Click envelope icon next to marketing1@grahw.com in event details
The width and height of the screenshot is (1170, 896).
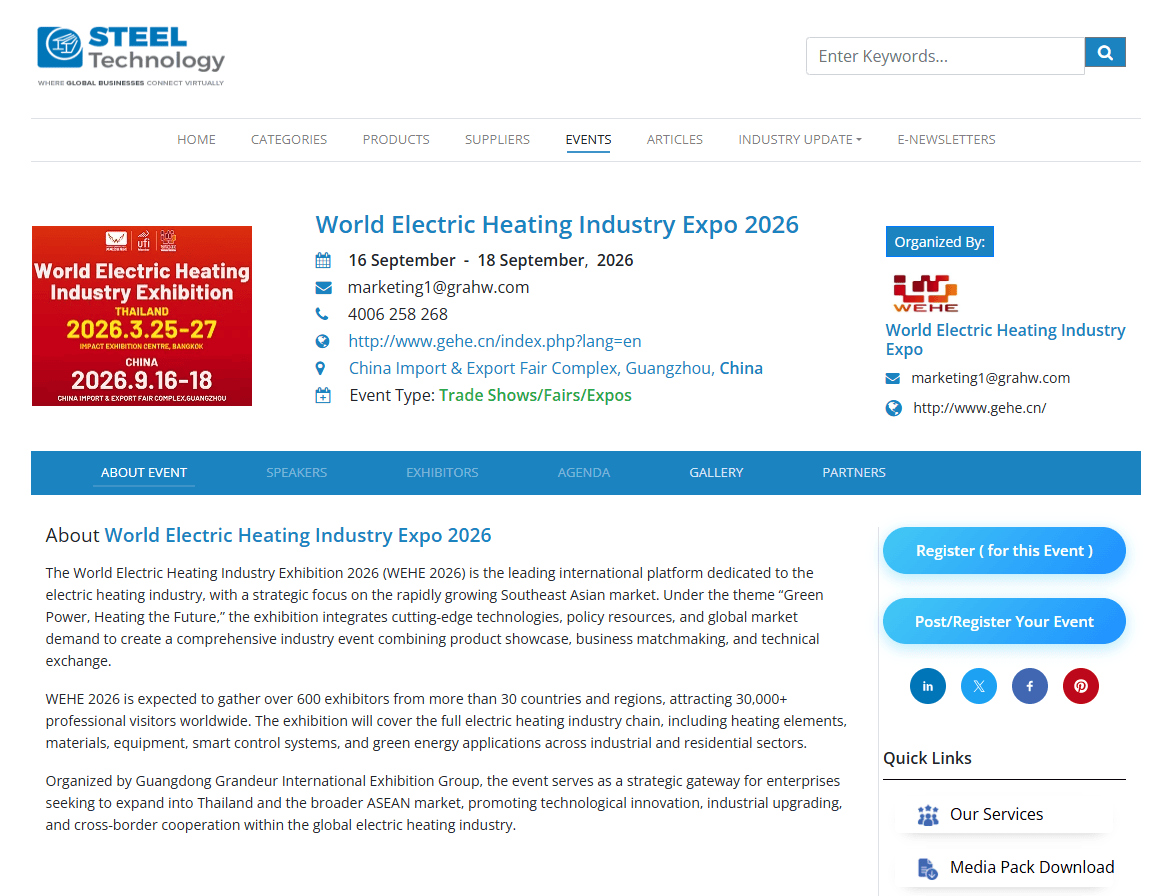click(x=323, y=287)
